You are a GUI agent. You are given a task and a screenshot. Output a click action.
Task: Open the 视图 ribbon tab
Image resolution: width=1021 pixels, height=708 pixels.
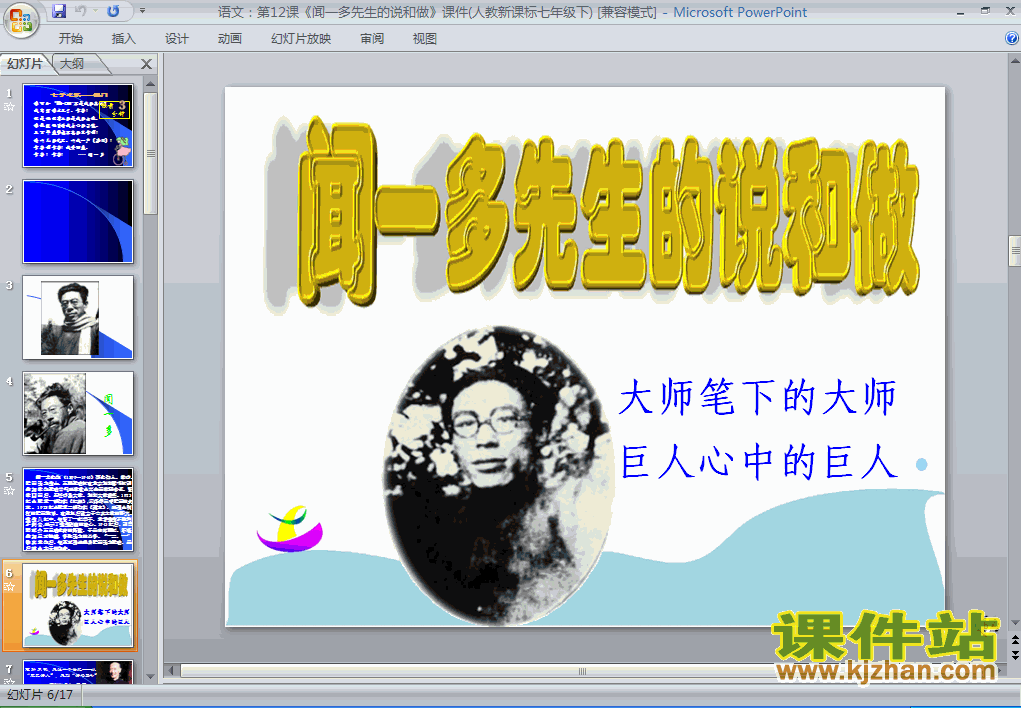click(425, 38)
